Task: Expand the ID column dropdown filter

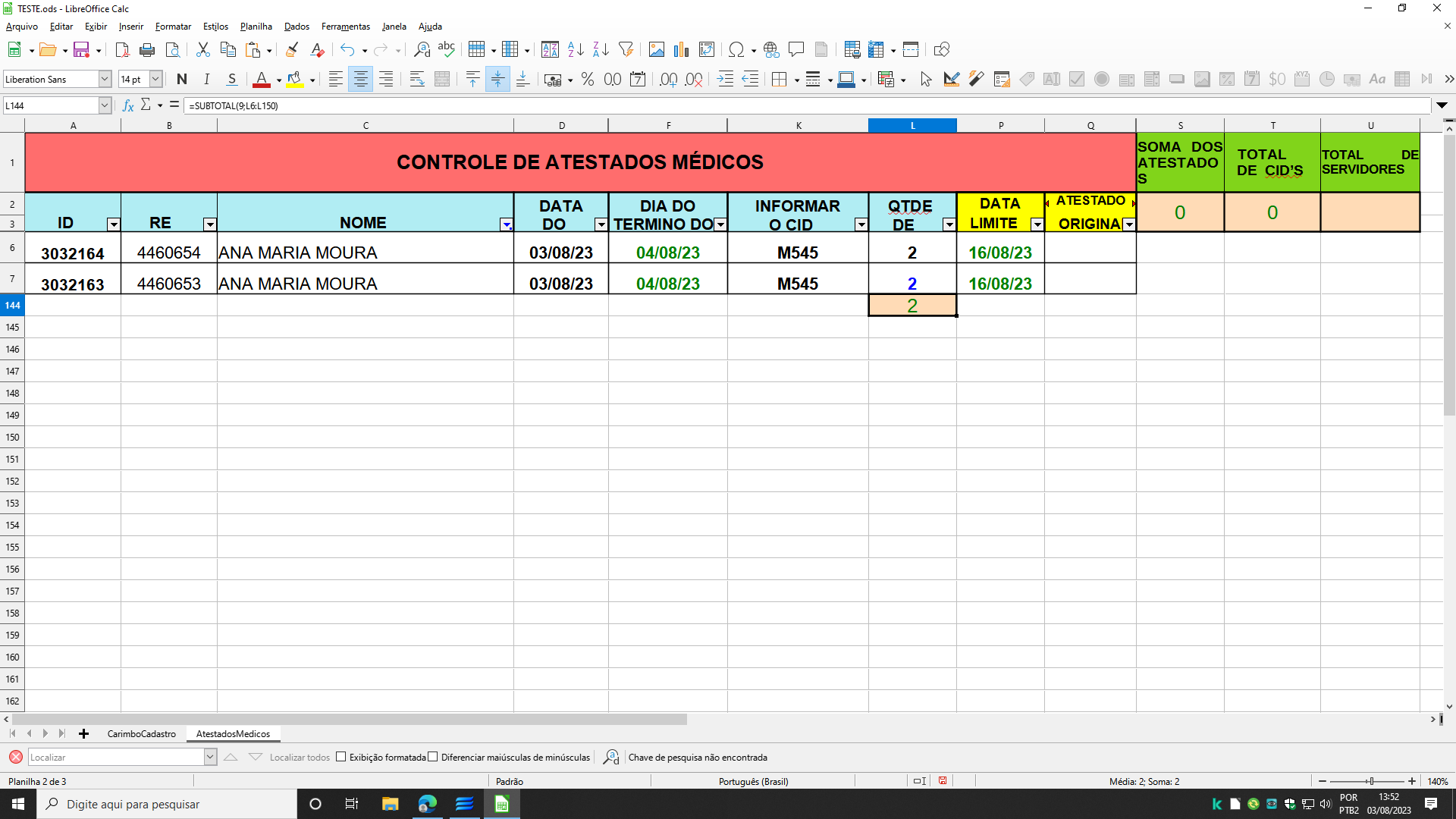Action: [113, 224]
